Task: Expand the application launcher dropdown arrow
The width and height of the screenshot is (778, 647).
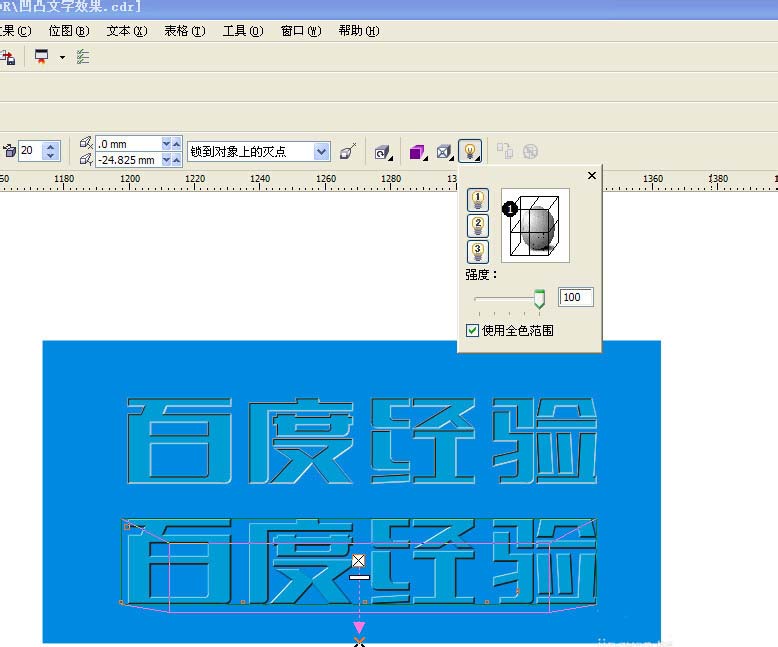Action: point(62,57)
